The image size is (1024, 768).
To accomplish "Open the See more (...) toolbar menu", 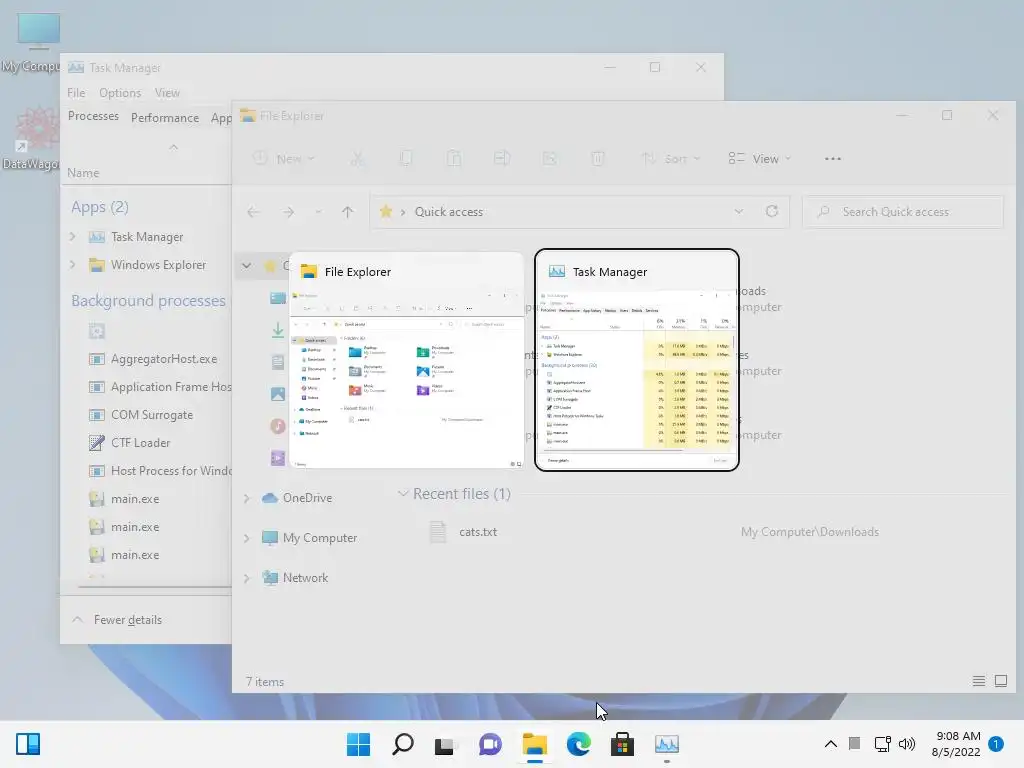I will pyautogui.click(x=833, y=159).
